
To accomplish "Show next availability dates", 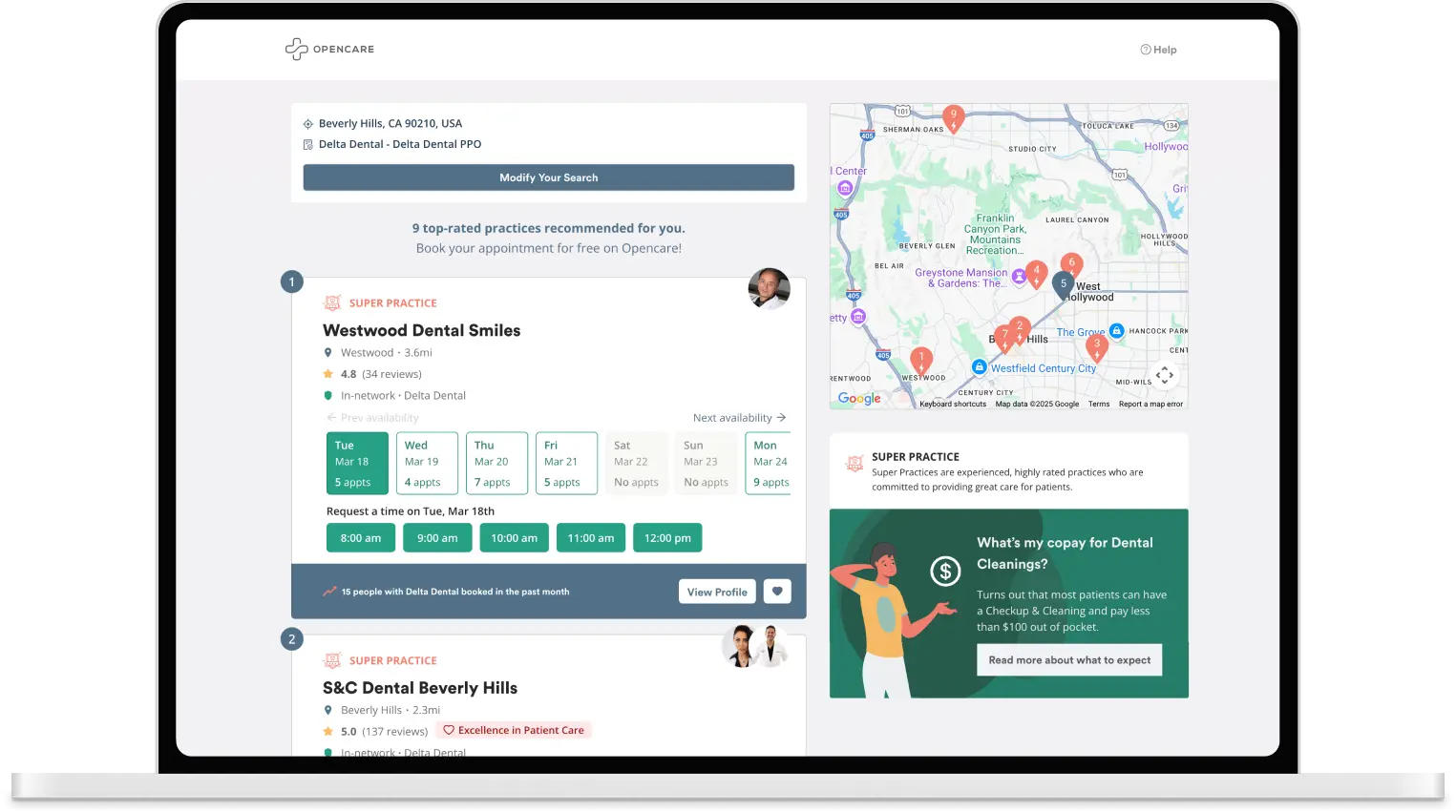I will tap(740, 418).
